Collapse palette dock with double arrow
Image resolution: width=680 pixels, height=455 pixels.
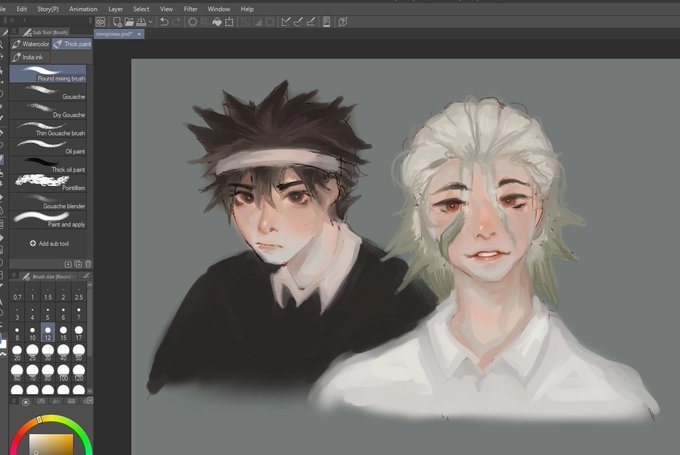pyautogui.click(x=12, y=20)
